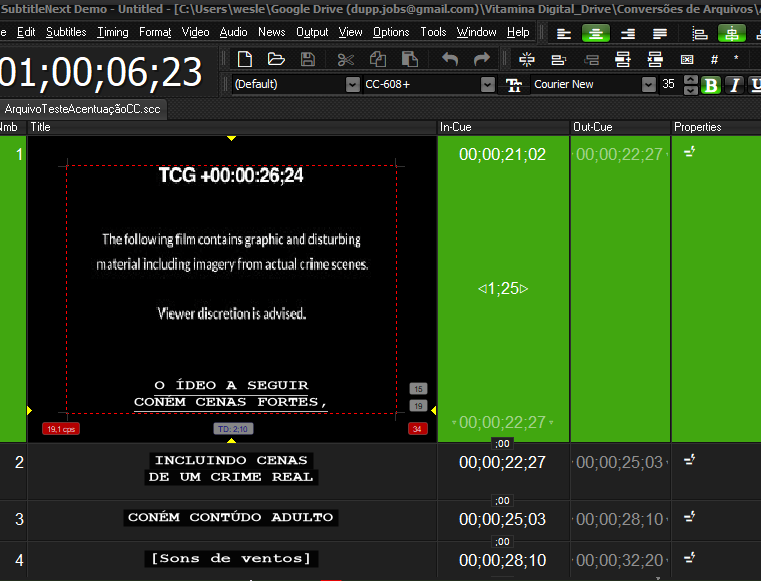Image resolution: width=761 pixels, height=581 pixels.
Task: Expand the (Default) style dropdown
Action: coord(353,84)
